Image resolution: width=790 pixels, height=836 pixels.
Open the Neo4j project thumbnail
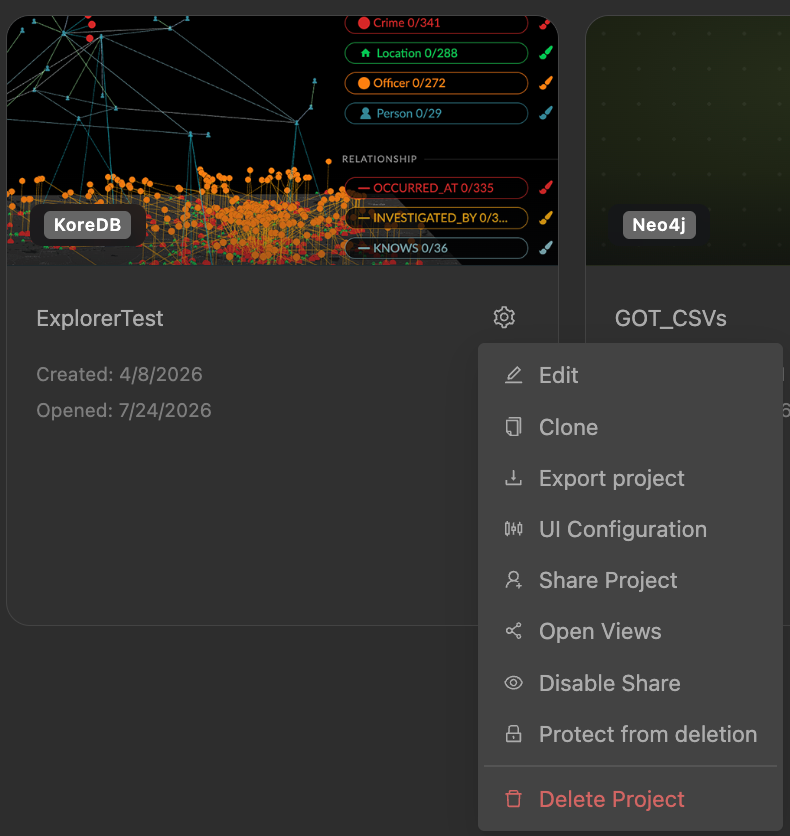[688, 140]
